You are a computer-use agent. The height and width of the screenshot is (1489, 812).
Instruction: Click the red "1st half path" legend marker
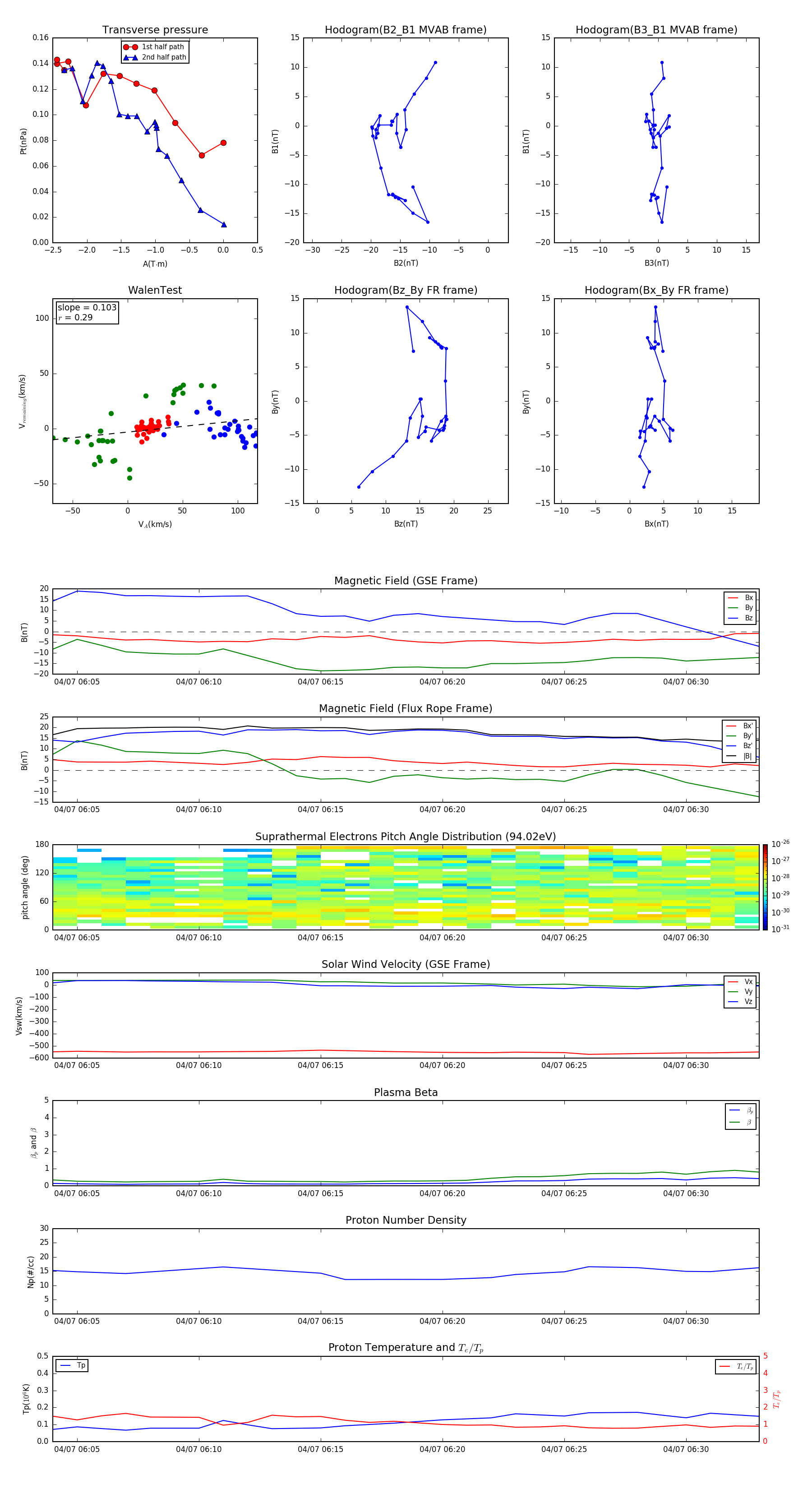pos(131,47)
